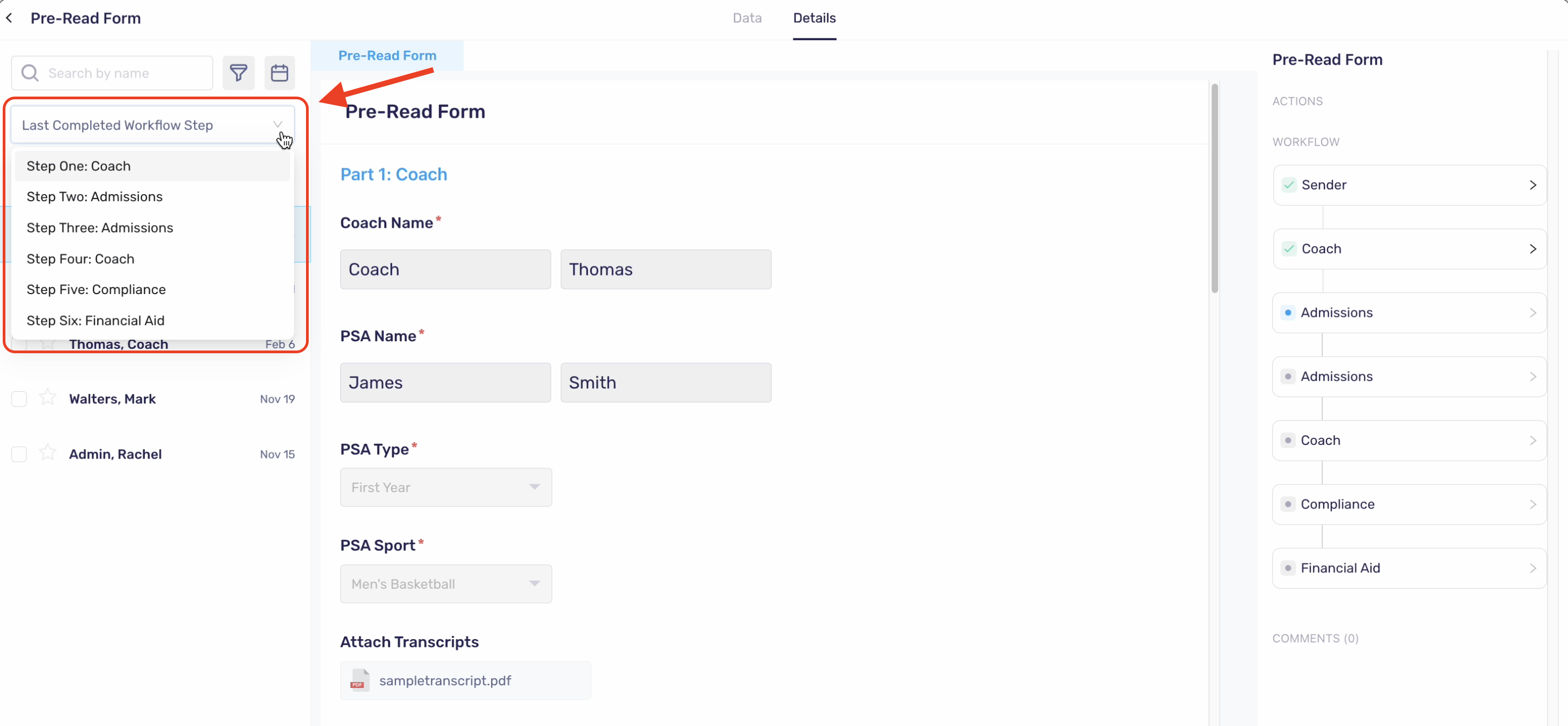This screenshot has height=726, width=1568.
Task: Switch to the Details tab
Action: 814,18
